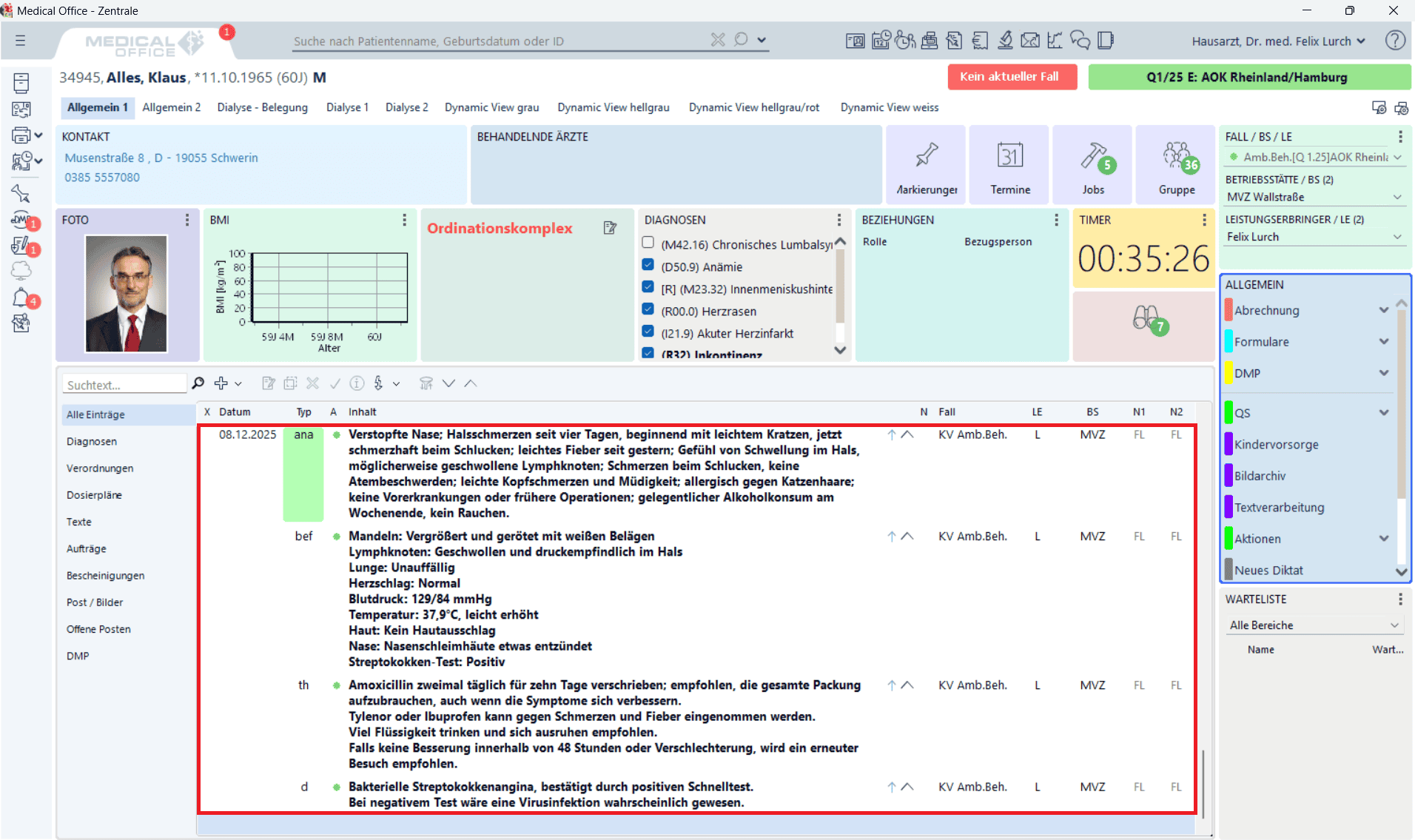Open the hamburger menu at top left
The height and width of the screenshot is (840, 1415).
[21, 41]
